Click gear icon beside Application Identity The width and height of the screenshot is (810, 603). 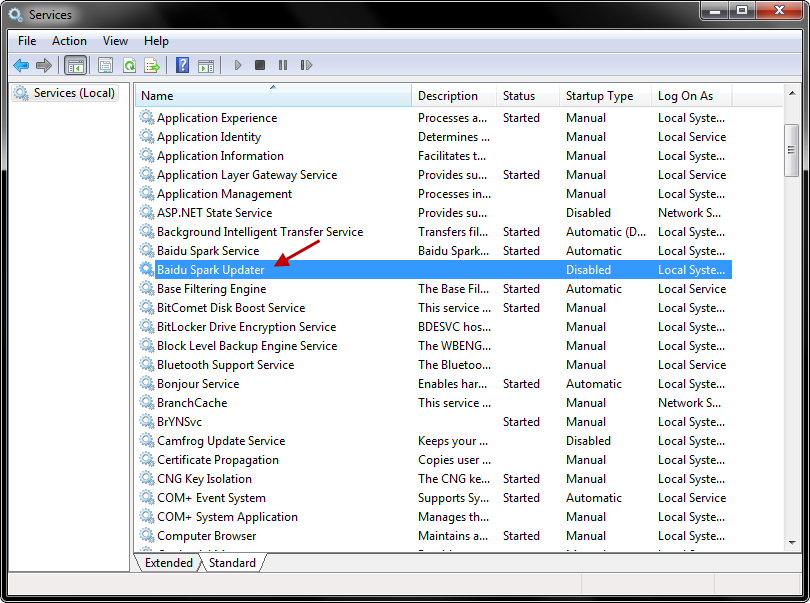pos(147,136)
